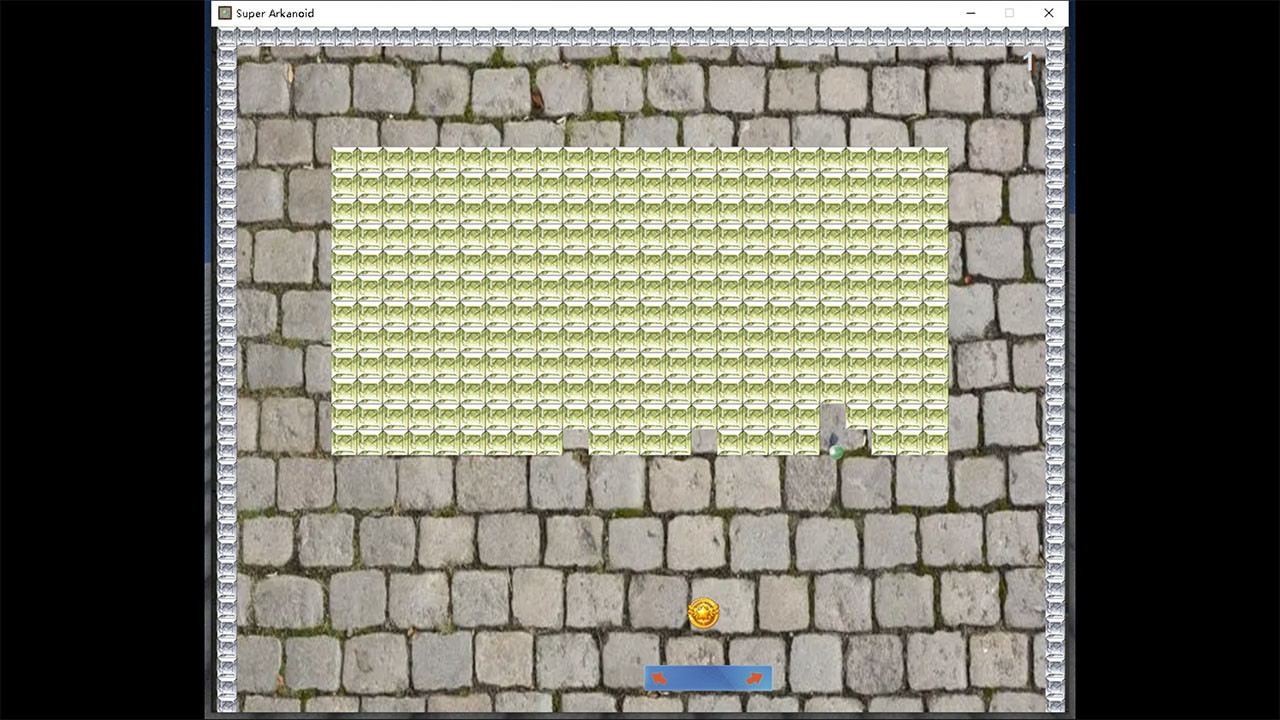
Task: Click the Super Arkanoid title text
Action: tap(272, 13)
